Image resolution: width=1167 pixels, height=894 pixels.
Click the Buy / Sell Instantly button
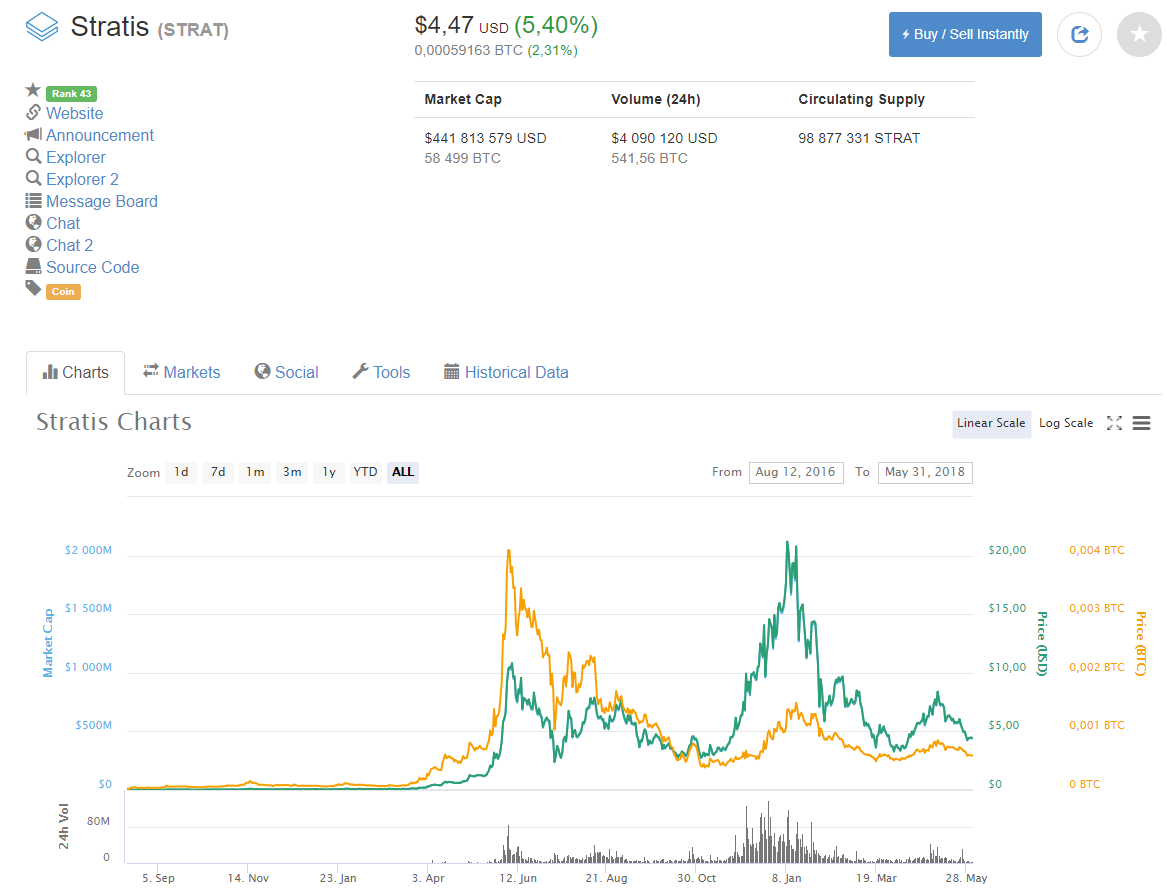965,34
